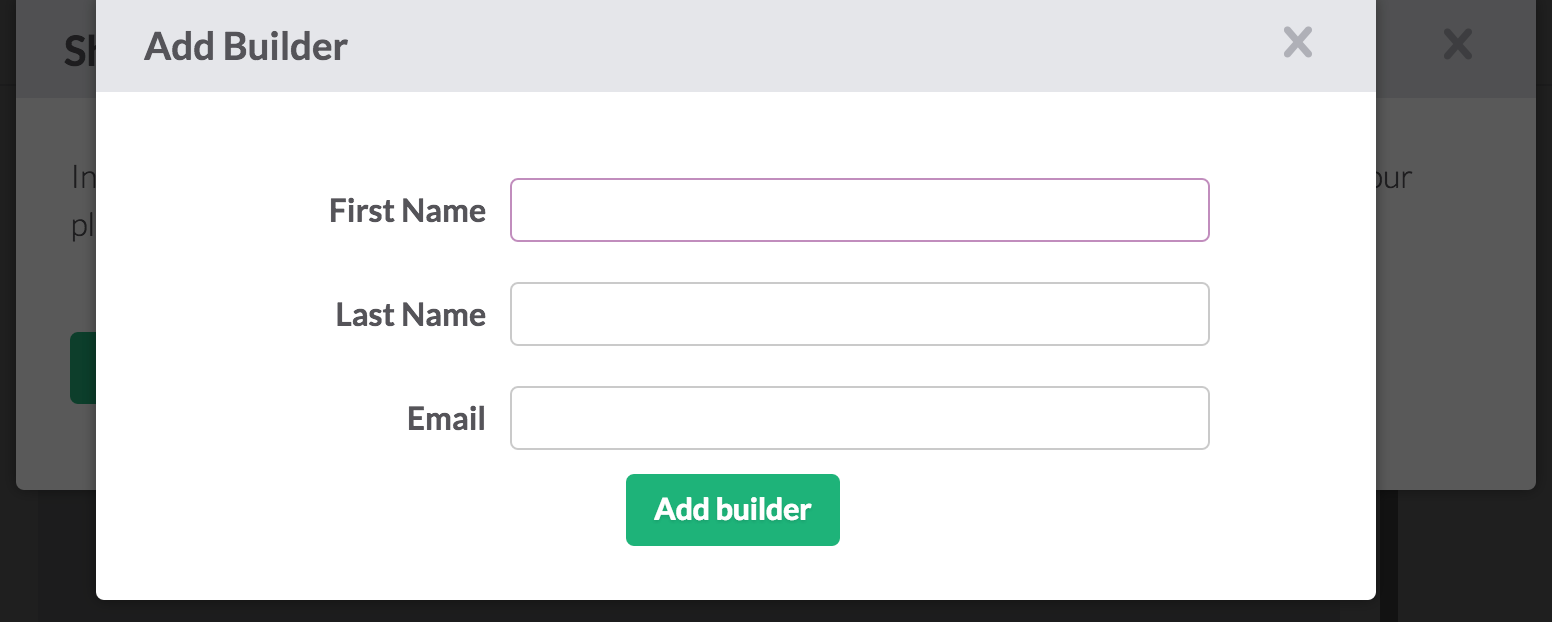Click blank white area right of Add builder button

pos(1050,520)
